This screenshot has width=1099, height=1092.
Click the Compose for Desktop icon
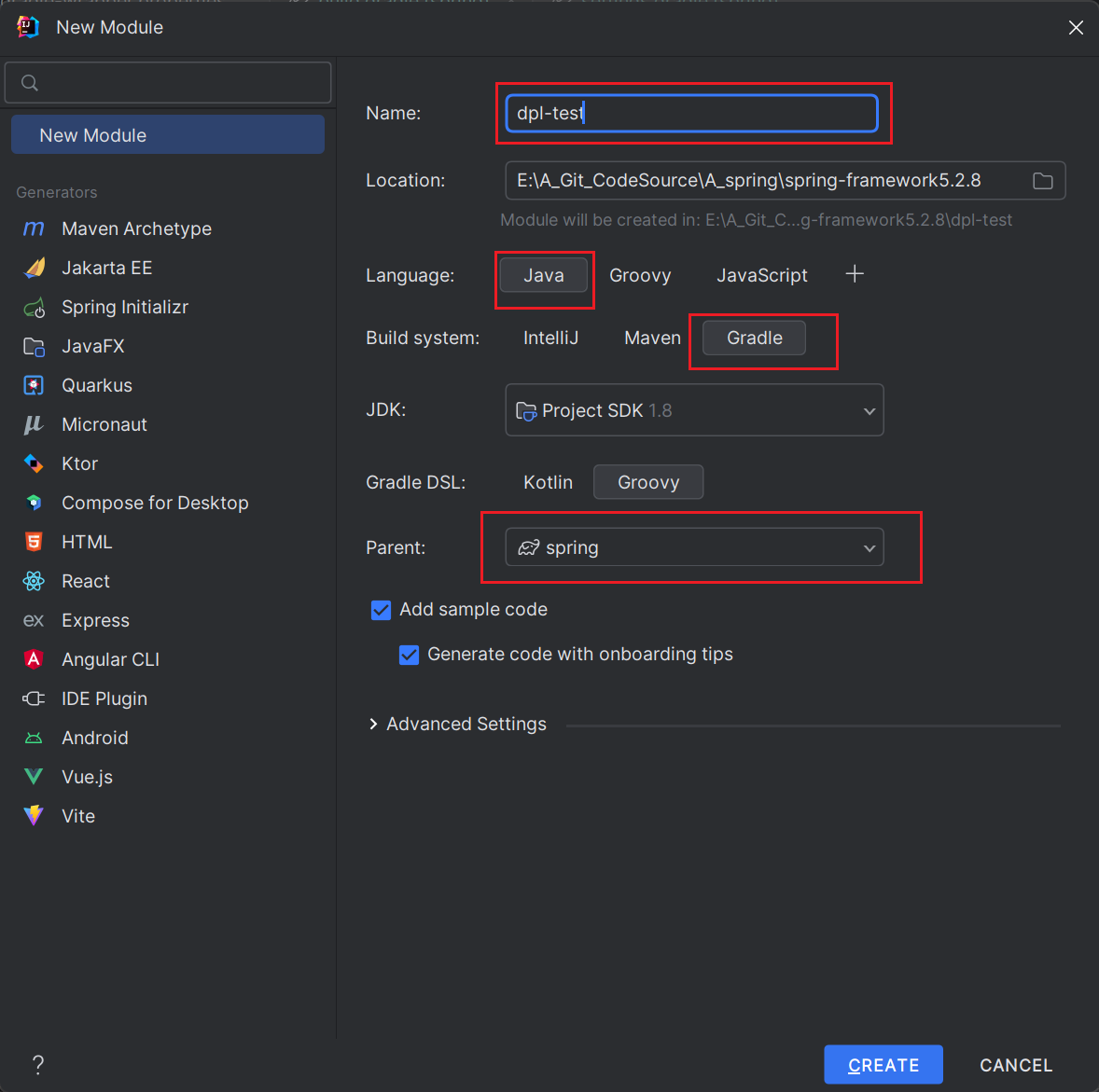click(x=34, y=503)
